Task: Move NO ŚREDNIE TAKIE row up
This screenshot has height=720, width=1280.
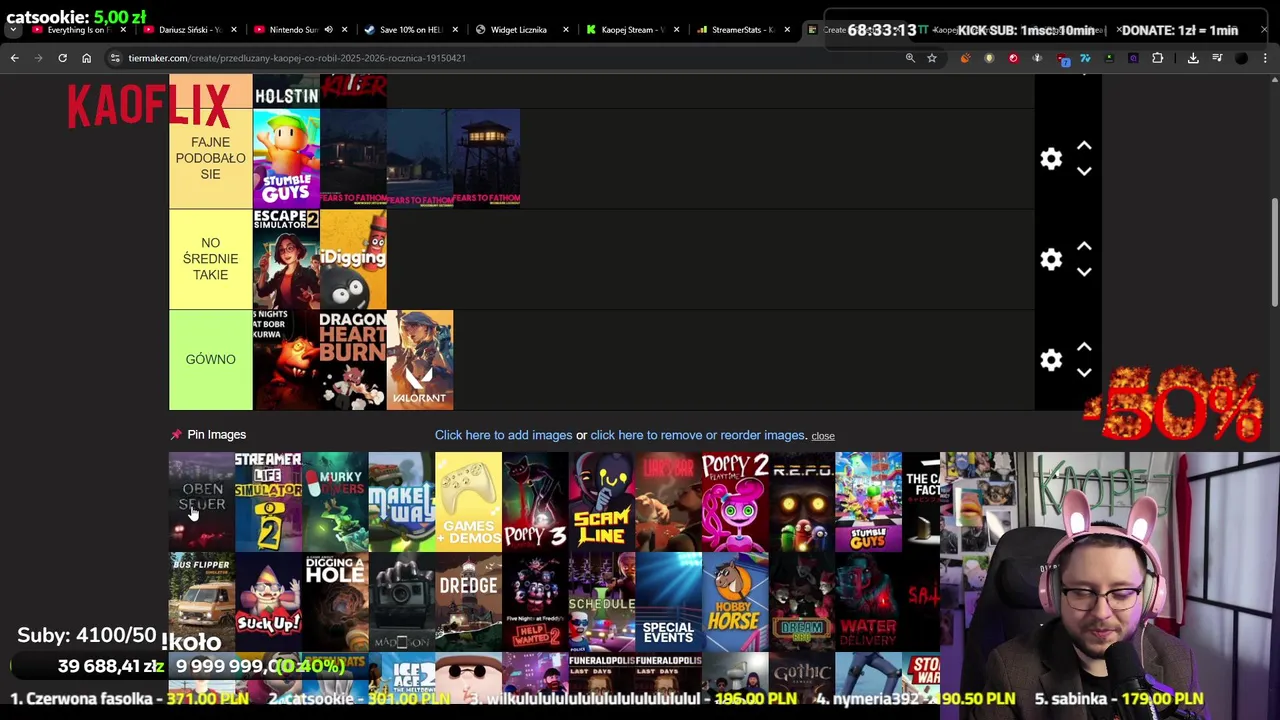Action: (1084, 246)
